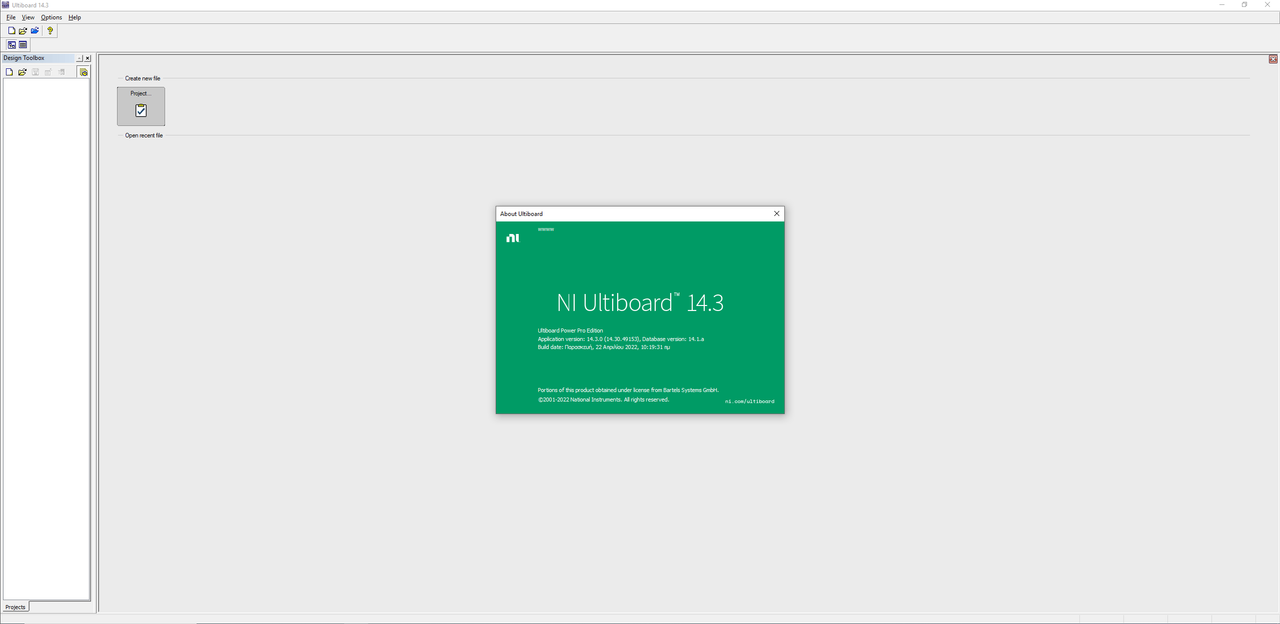Click the National Instruments copyright line
The image size is (1280, 624).
coord(603,399)
